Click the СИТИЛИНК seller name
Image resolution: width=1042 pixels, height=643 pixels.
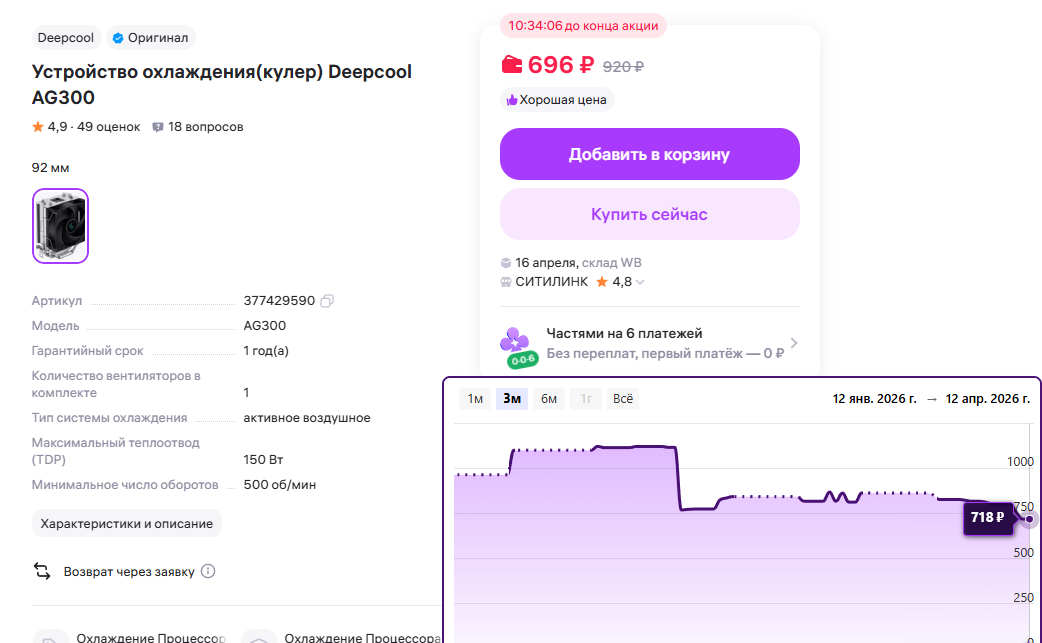pos(552,282)
